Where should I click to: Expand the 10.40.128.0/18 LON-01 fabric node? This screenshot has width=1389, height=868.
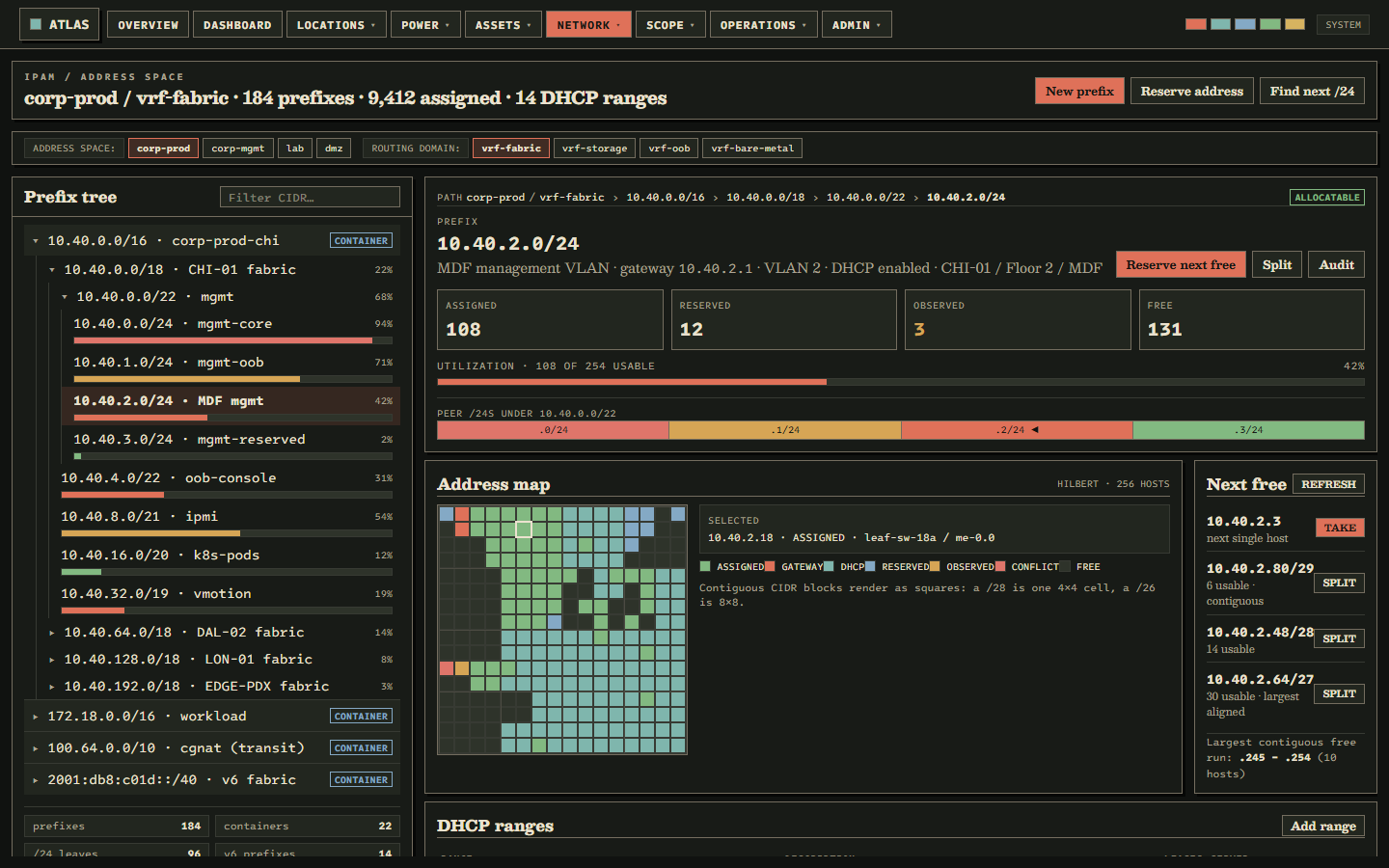point(52,660)
